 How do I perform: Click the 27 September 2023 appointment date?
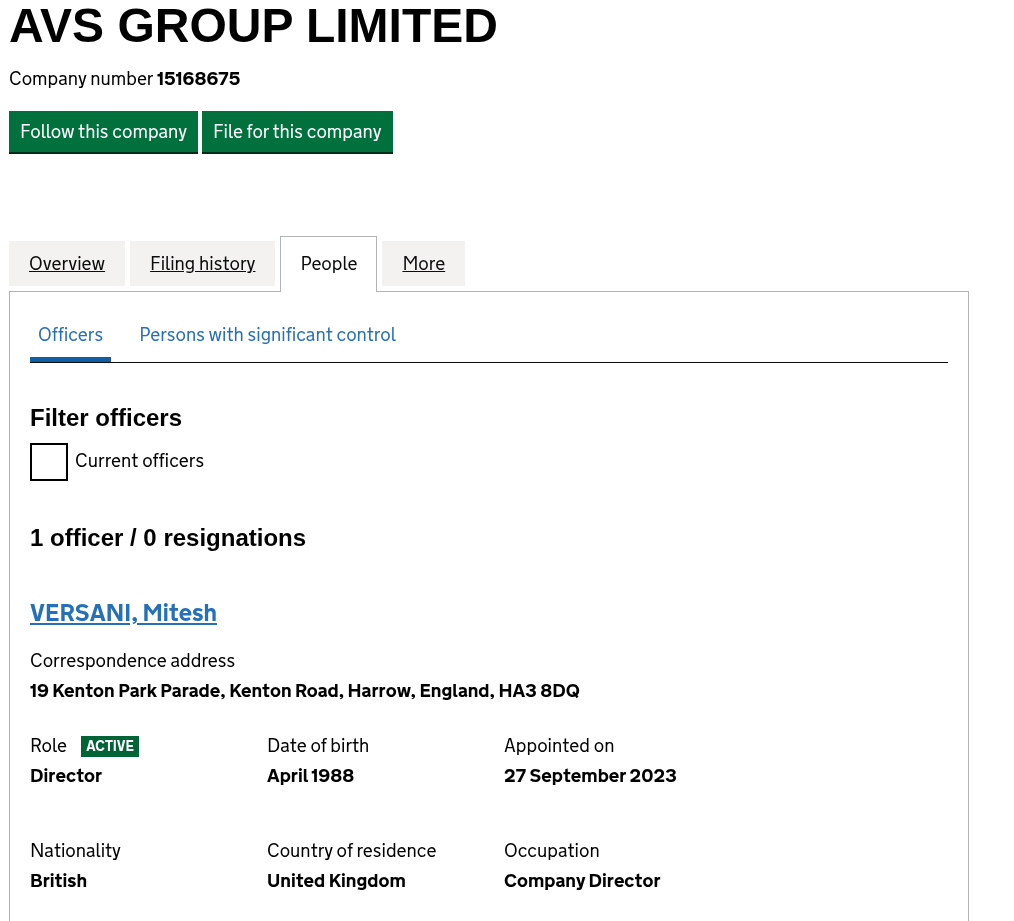click(x=590, y=775)
